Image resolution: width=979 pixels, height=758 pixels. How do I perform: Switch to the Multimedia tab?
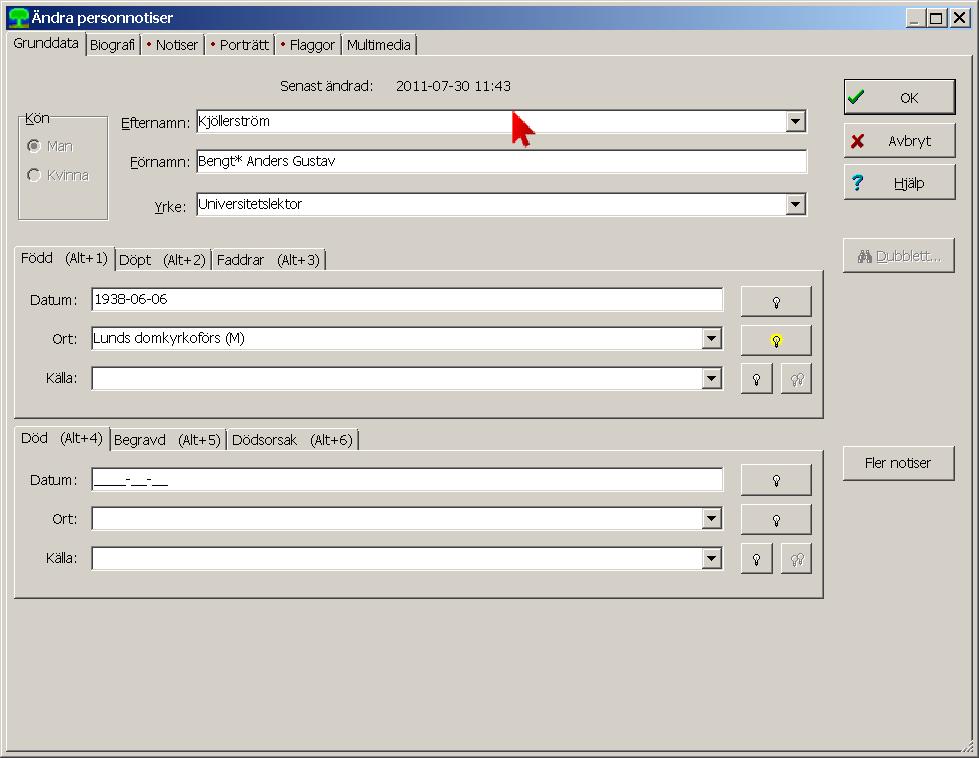coord(379,45)
